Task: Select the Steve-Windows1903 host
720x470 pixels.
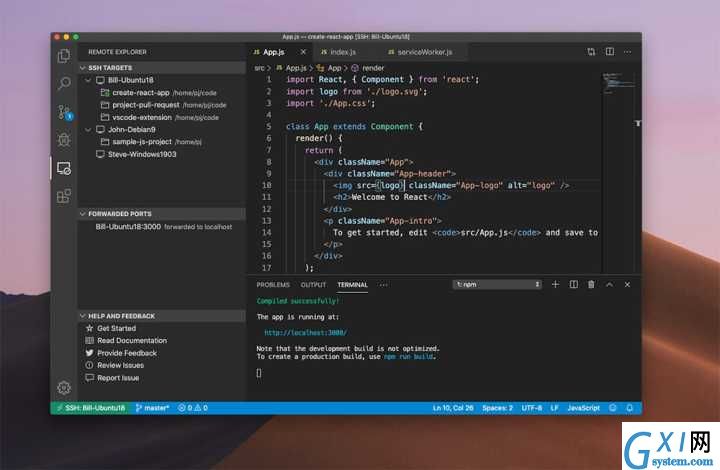Action: tap(162, 154)
